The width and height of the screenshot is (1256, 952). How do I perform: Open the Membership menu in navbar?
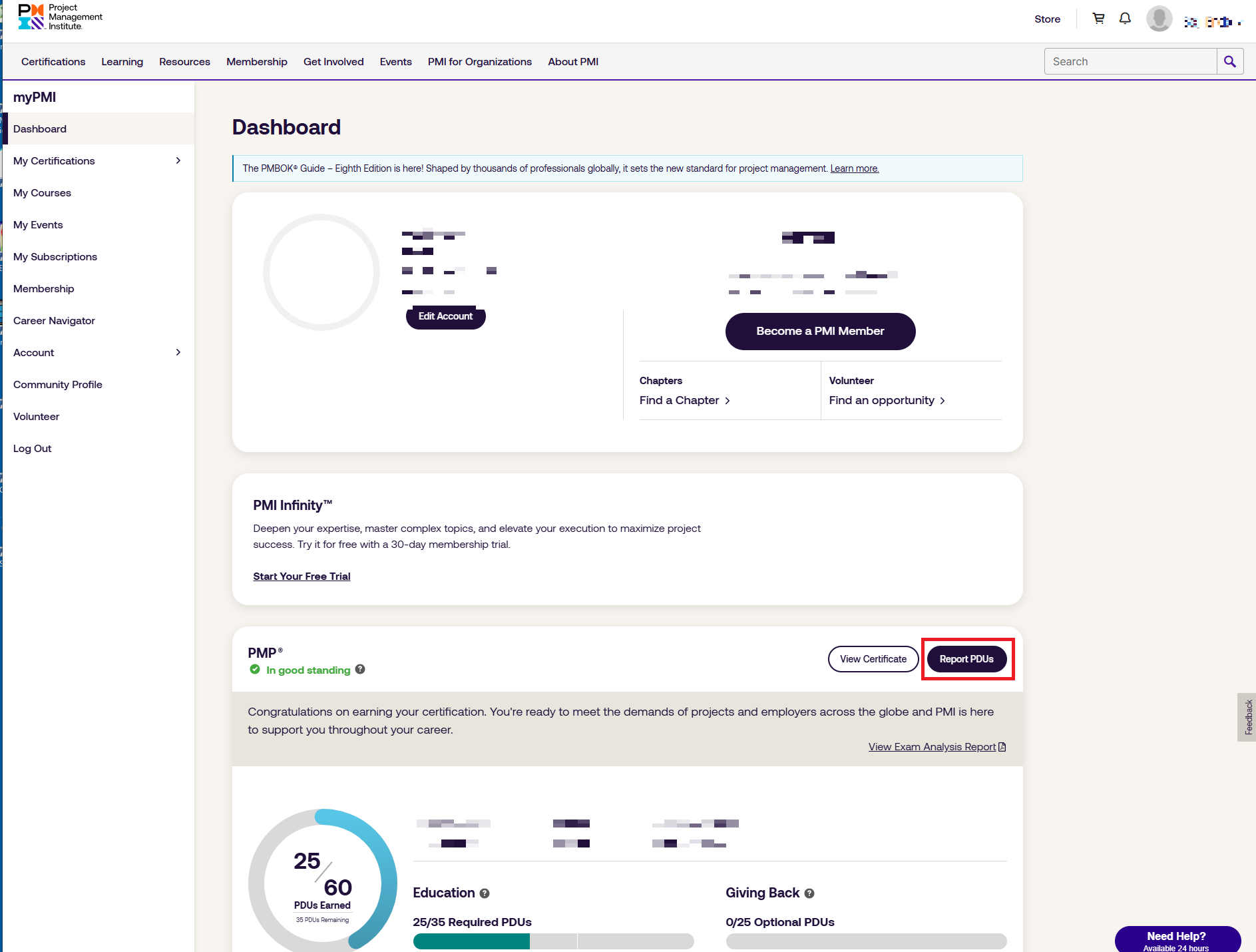click(256, 62)
